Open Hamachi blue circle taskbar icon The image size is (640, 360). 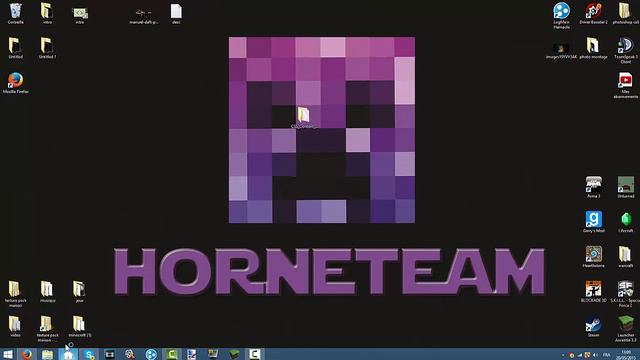coord(151,354)
